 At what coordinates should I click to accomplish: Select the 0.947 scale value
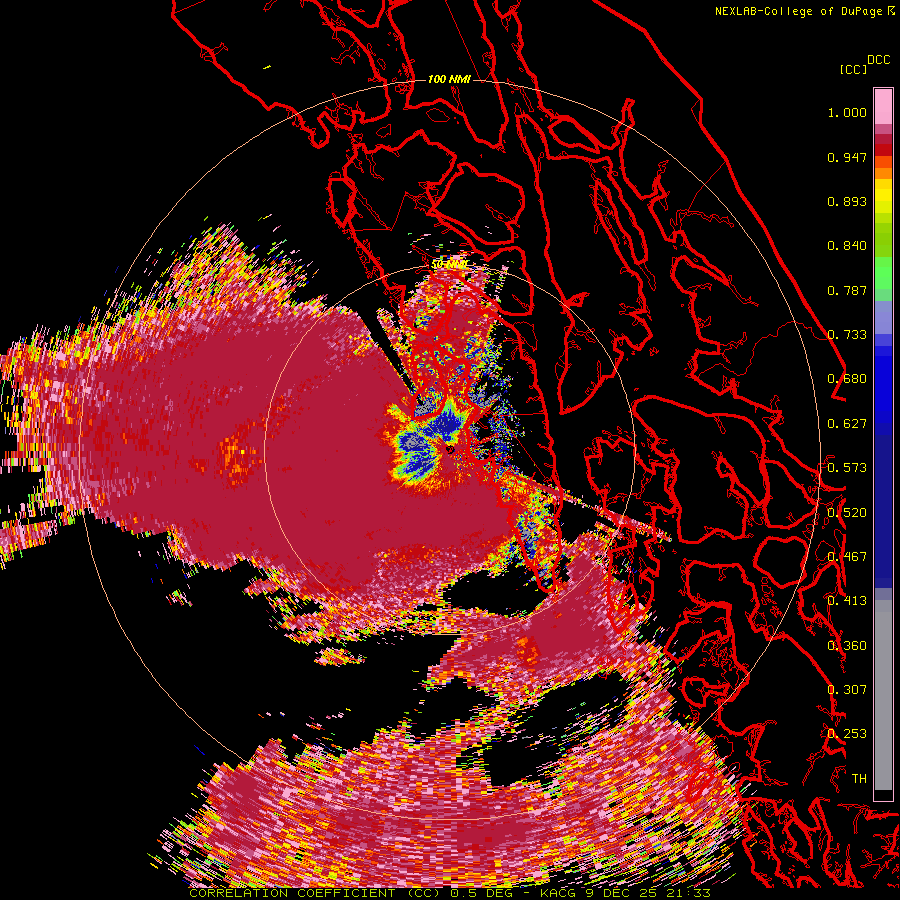click(x=847, y=157)
